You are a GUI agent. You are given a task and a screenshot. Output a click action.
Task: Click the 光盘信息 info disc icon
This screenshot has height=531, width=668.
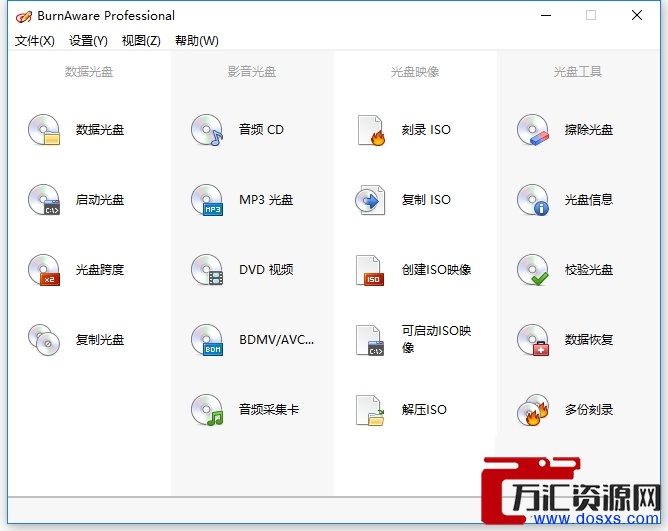[x=533, y=199]
